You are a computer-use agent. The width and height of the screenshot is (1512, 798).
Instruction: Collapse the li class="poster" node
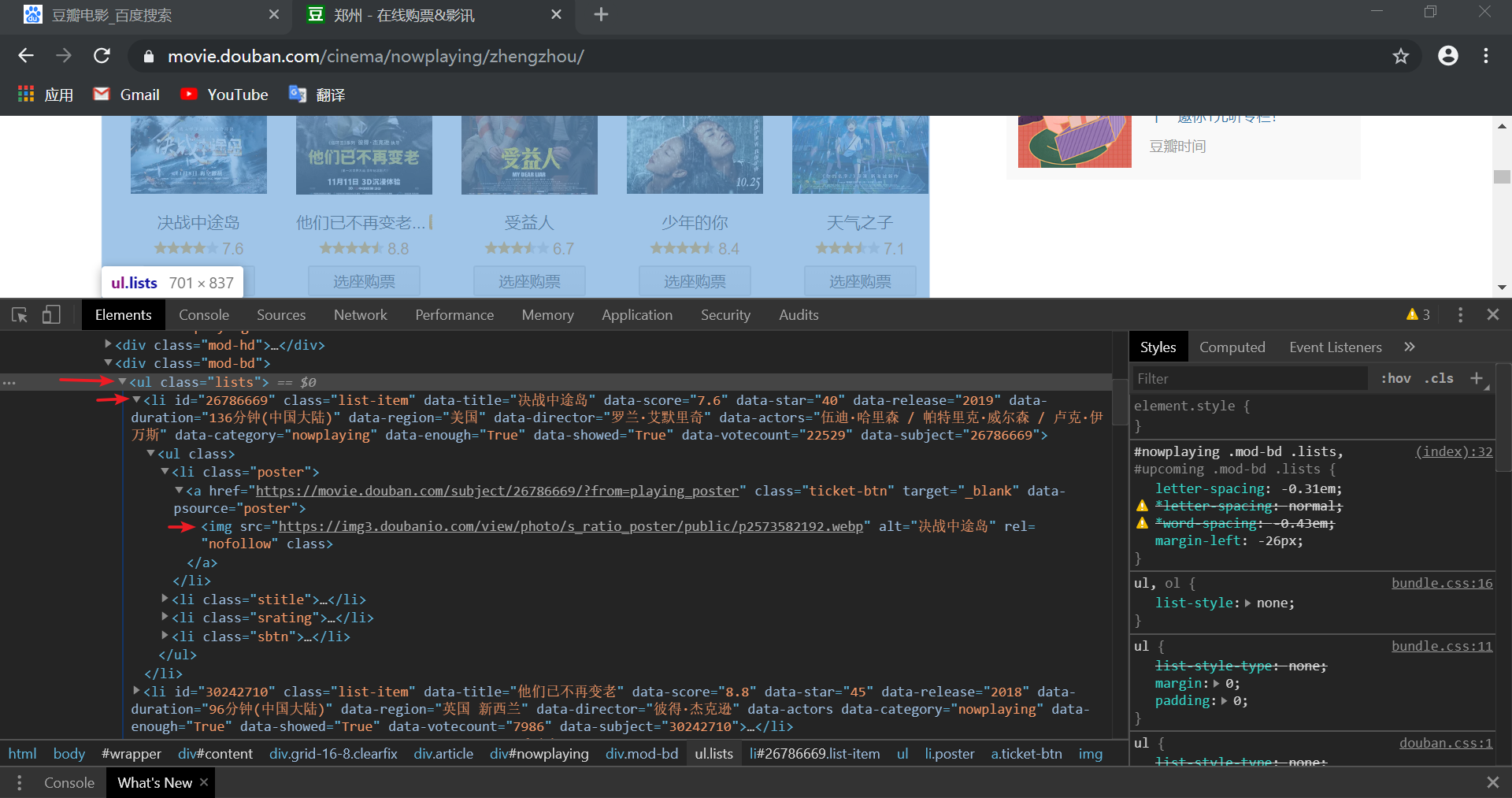(x=165, y=472)
